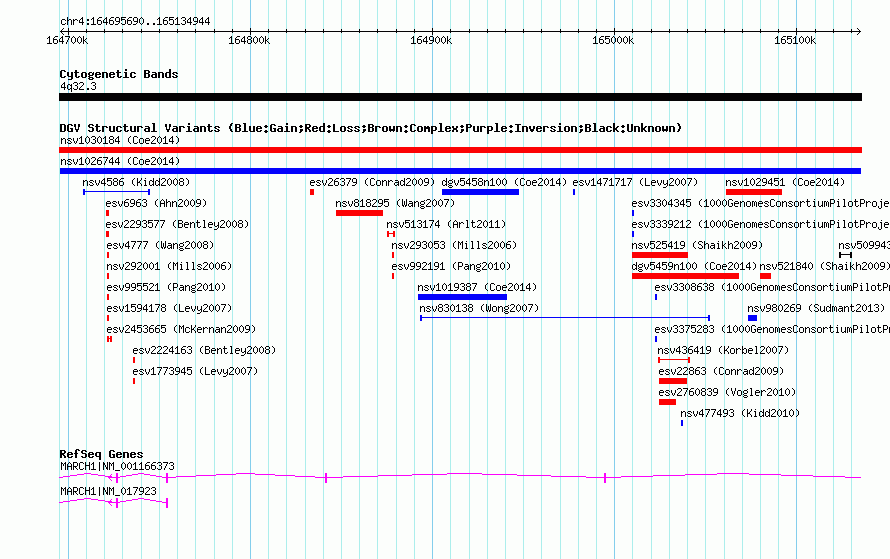The image size is (890, 559).
Task: Open the esv26379 (Conrad2009) variant label
Action: coord(372,182)
